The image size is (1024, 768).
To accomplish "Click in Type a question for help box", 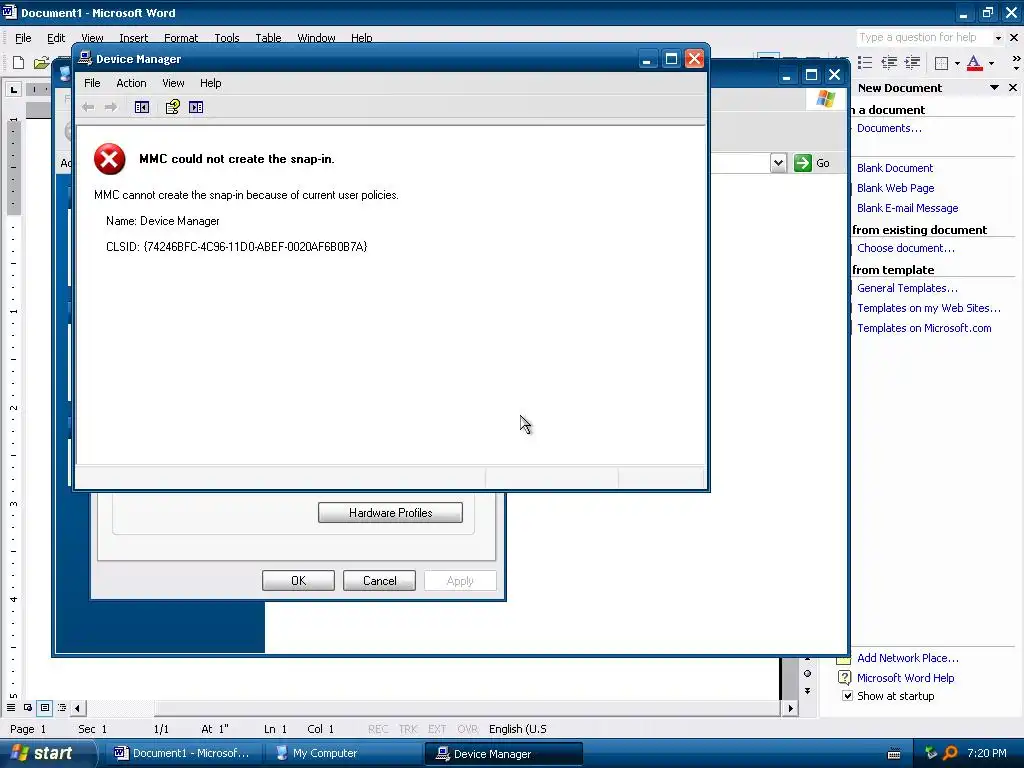I will coord(923,38).
